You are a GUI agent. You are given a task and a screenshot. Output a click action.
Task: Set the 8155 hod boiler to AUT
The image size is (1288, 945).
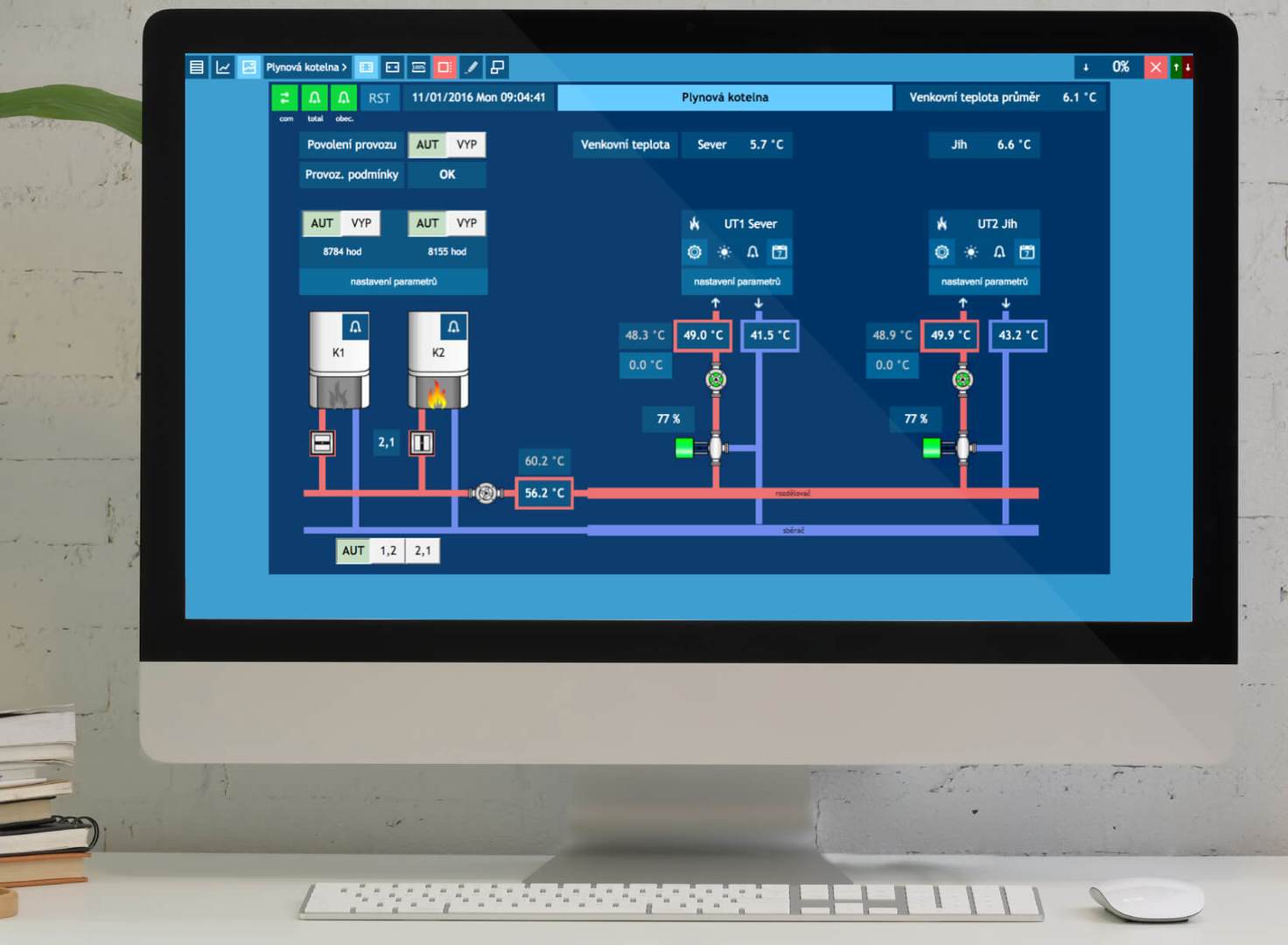[428, 223]
